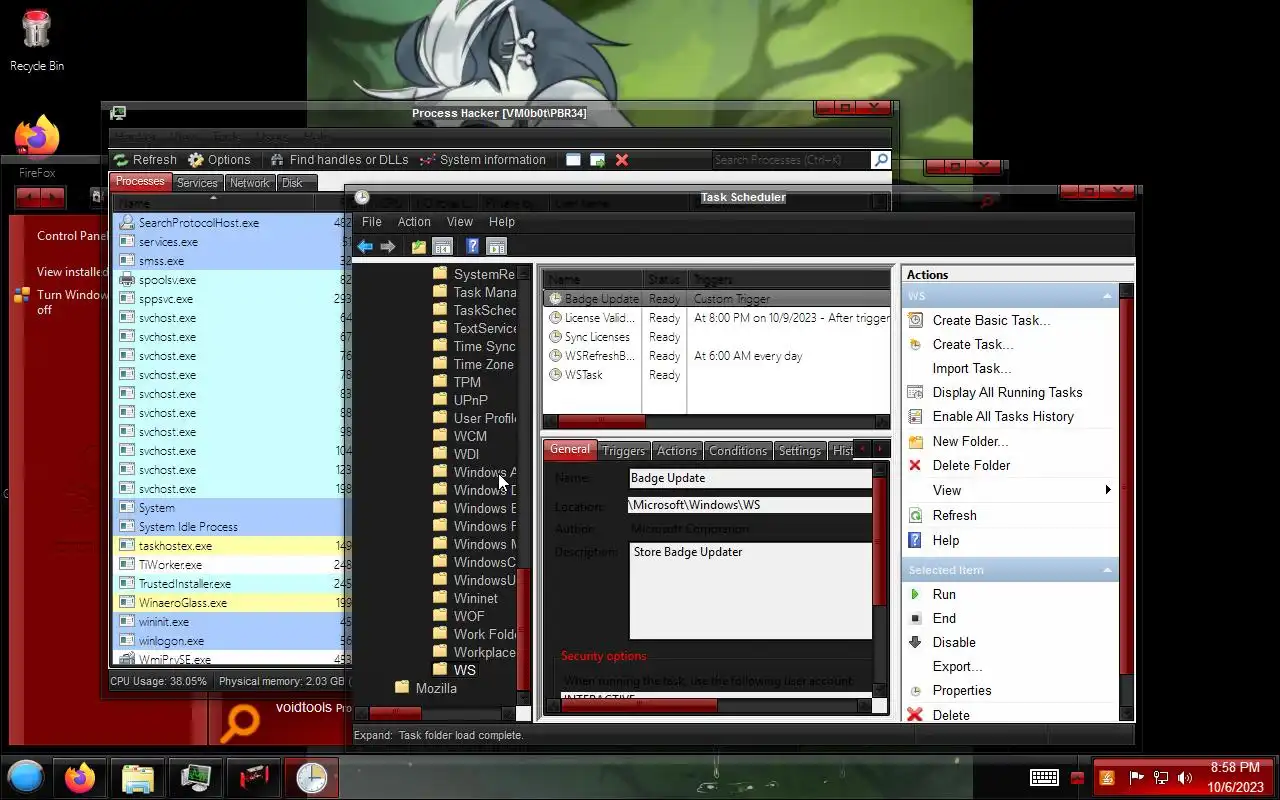The width and height of the screenshot is (1280, 800).
Task: Select TrustedInstaller.exe in process list
Action: click(232, 584)
